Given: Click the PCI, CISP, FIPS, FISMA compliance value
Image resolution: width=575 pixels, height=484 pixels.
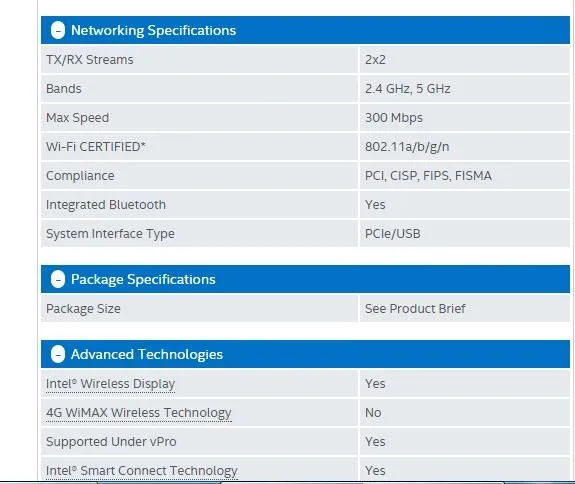Looking at the screenshot, I should [x=428, y=176].
